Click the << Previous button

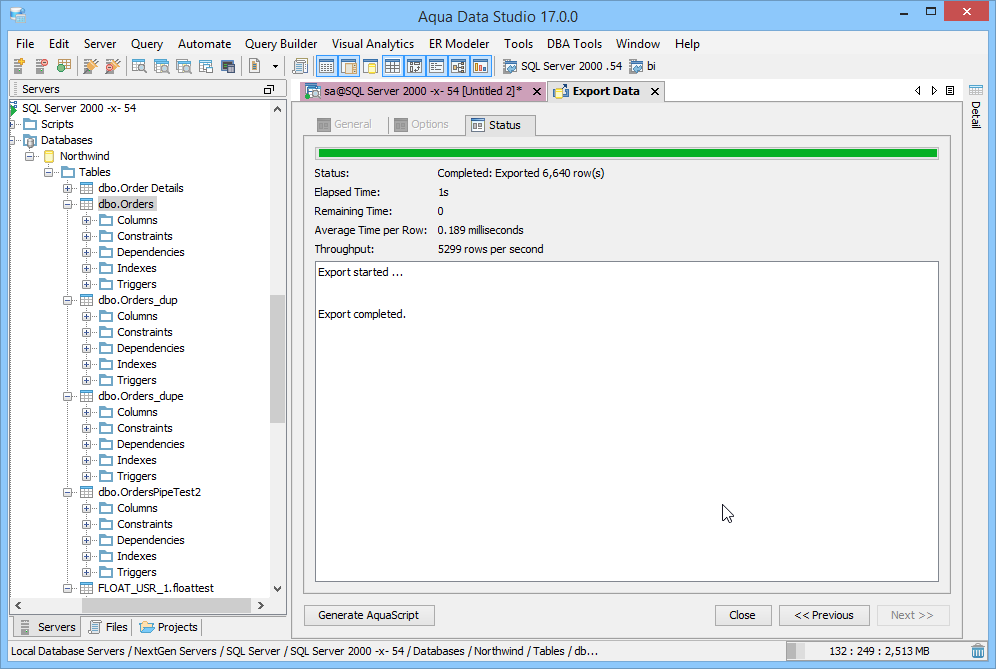pos(824,615)
